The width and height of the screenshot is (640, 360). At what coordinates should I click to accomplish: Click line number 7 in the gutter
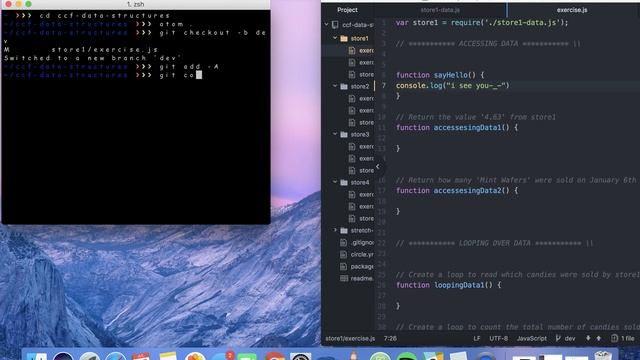point(383,85)
